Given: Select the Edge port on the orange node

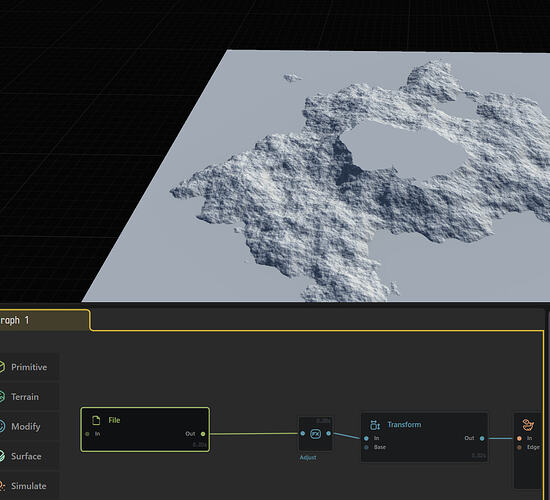Looking at the screenshot, I should pyautogui.click(x=519, y=447).
